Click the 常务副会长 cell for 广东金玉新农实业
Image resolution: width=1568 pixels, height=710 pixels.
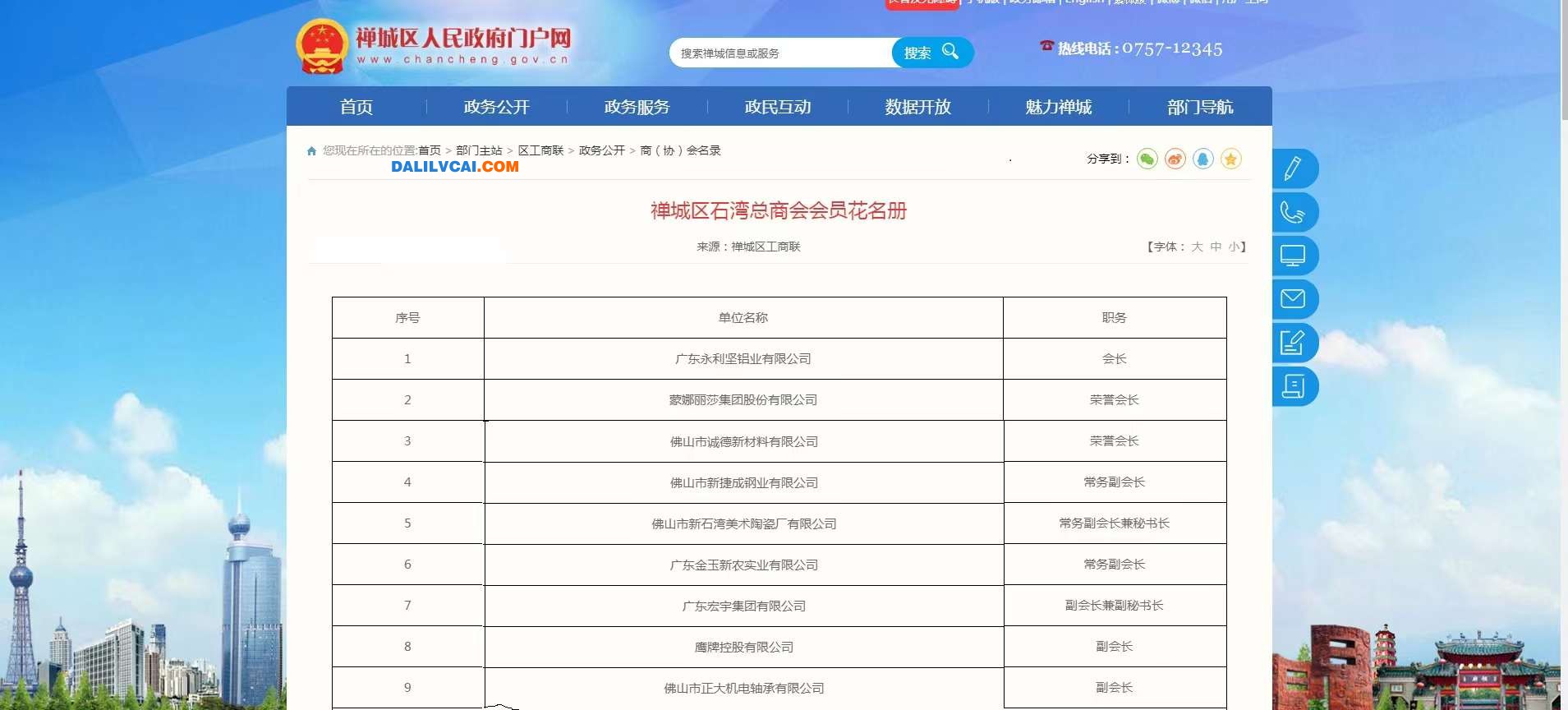click(x=1115, y=565)
